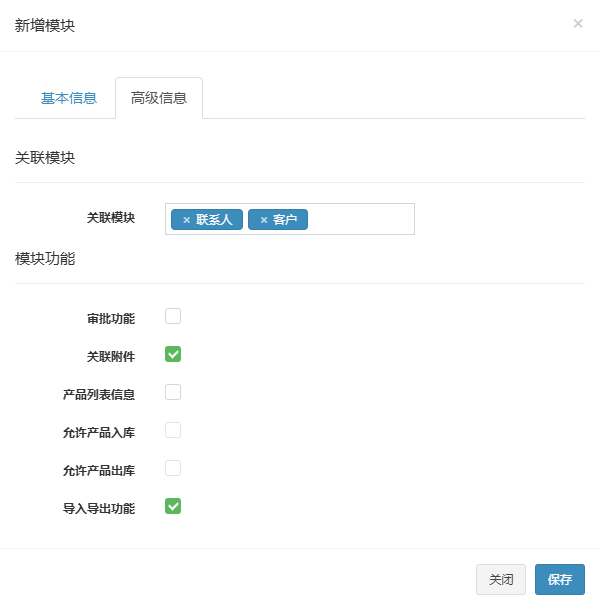
Task: Remove the 联系人 tag with its x icon
Action: [186, 220]
